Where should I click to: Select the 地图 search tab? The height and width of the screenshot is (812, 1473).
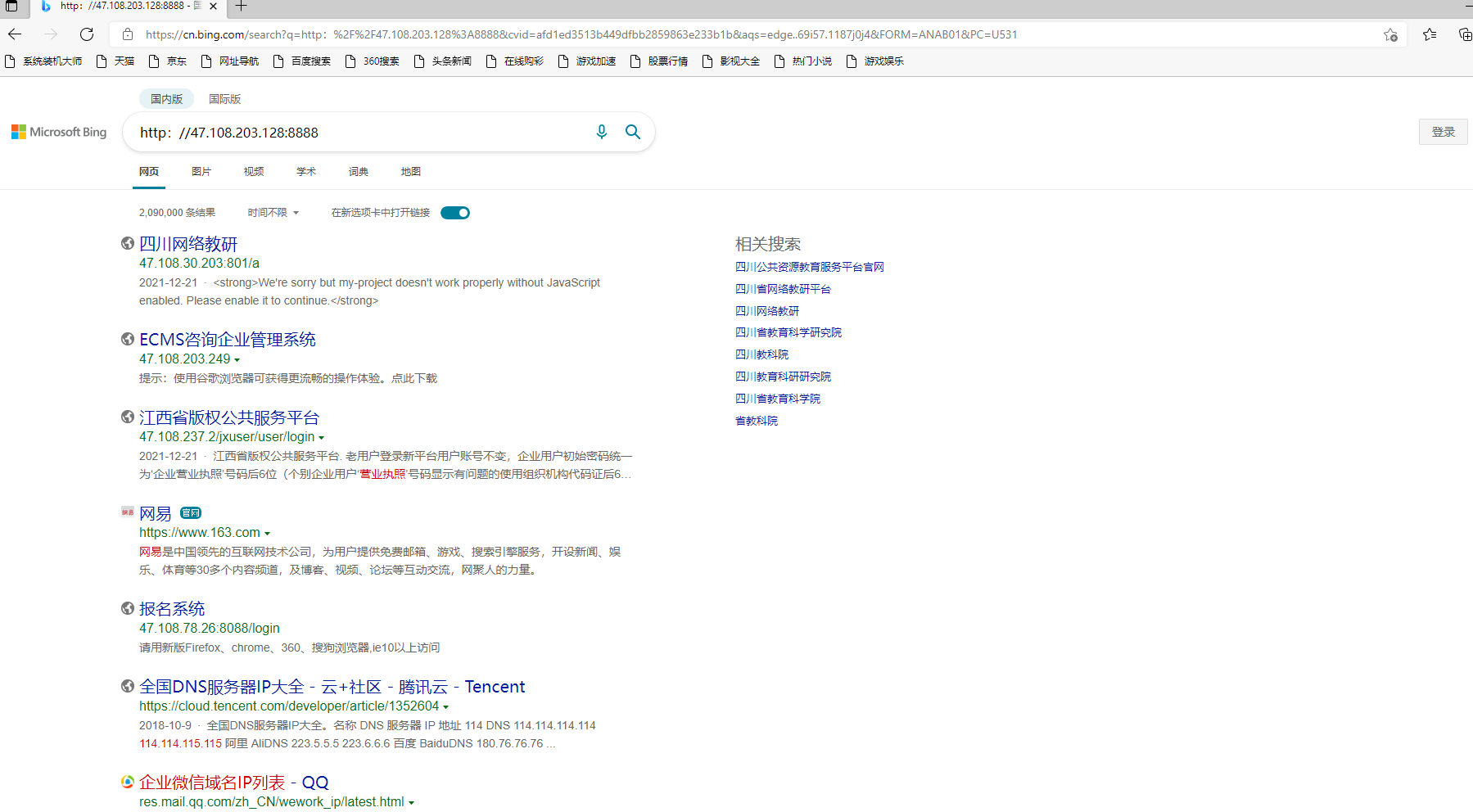411,172
